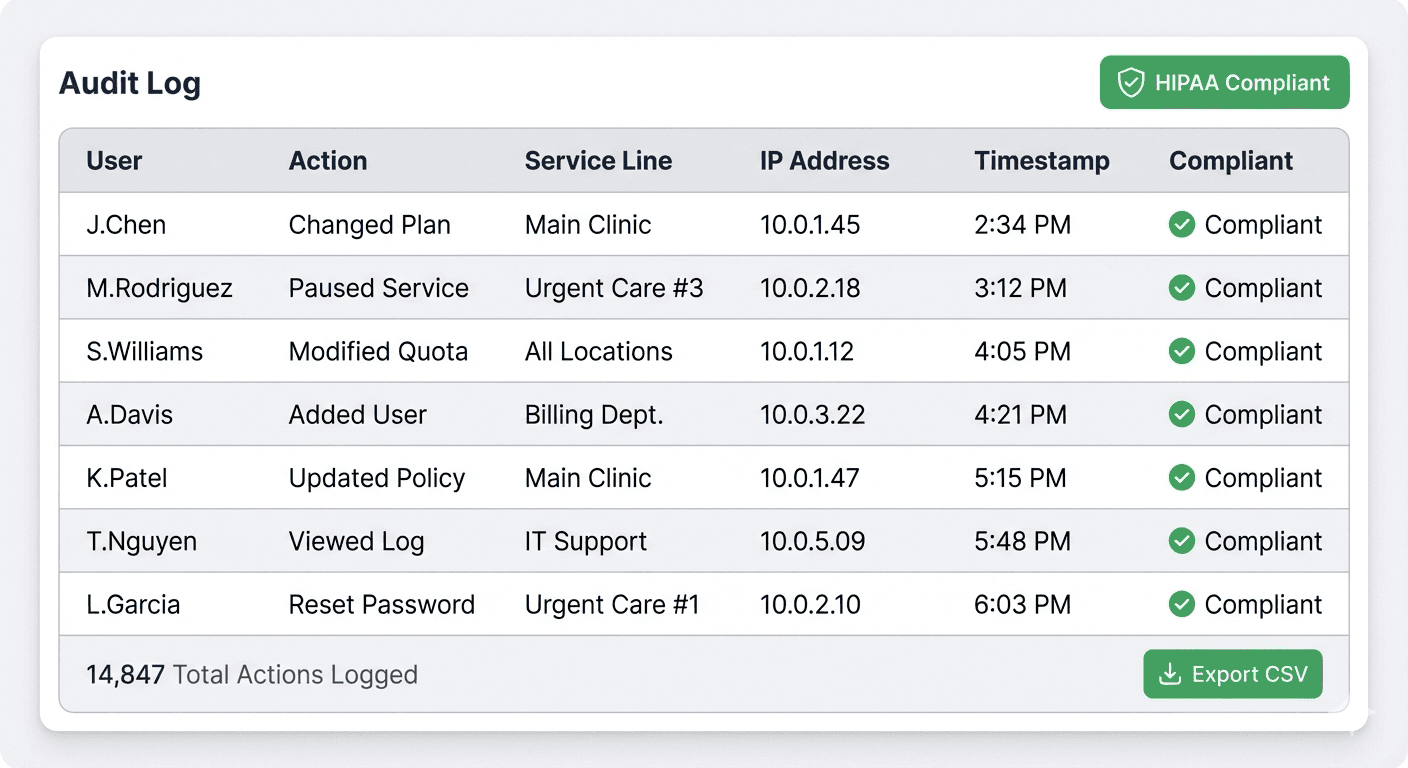Screen dimensions: 1408x768
Task: Click the HIPAA Compliant shield icon
Action: pyautogui.click(x=1131, y=82)
